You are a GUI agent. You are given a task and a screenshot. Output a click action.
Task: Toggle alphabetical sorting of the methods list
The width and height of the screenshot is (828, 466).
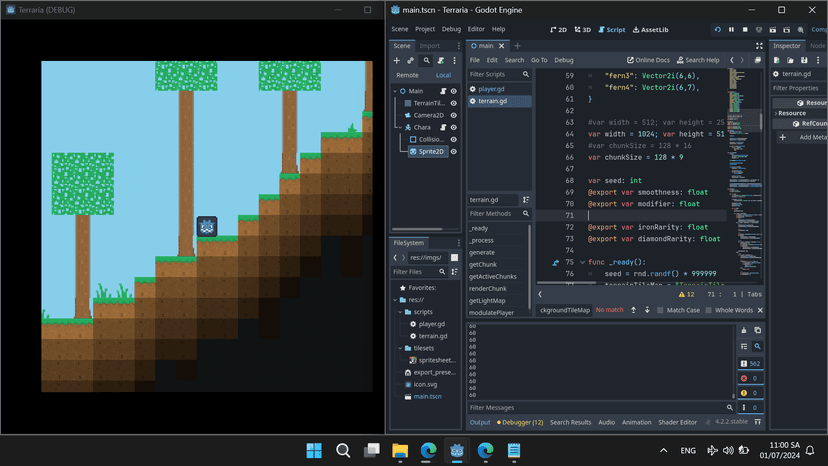(526, 200)
